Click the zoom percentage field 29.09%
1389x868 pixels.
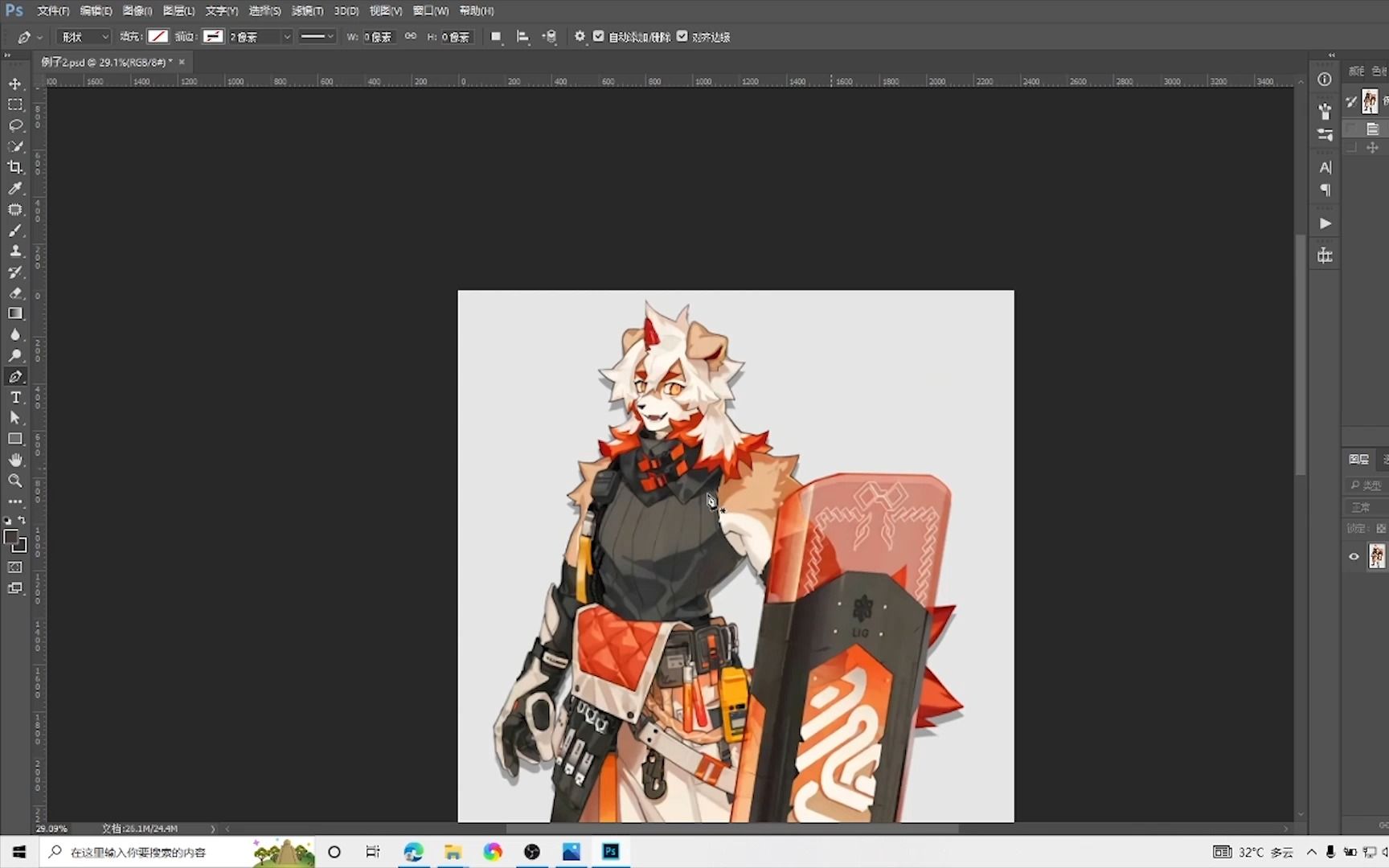[51, 829]
